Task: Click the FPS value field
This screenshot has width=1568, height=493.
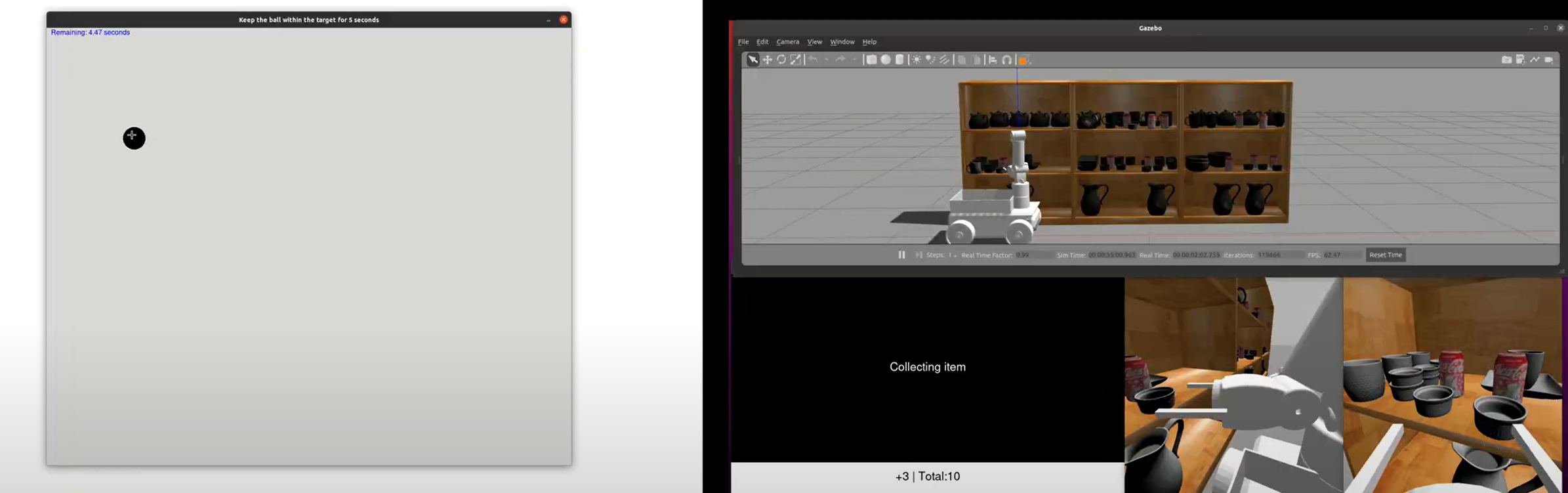Action: [x=1342, y=255]
